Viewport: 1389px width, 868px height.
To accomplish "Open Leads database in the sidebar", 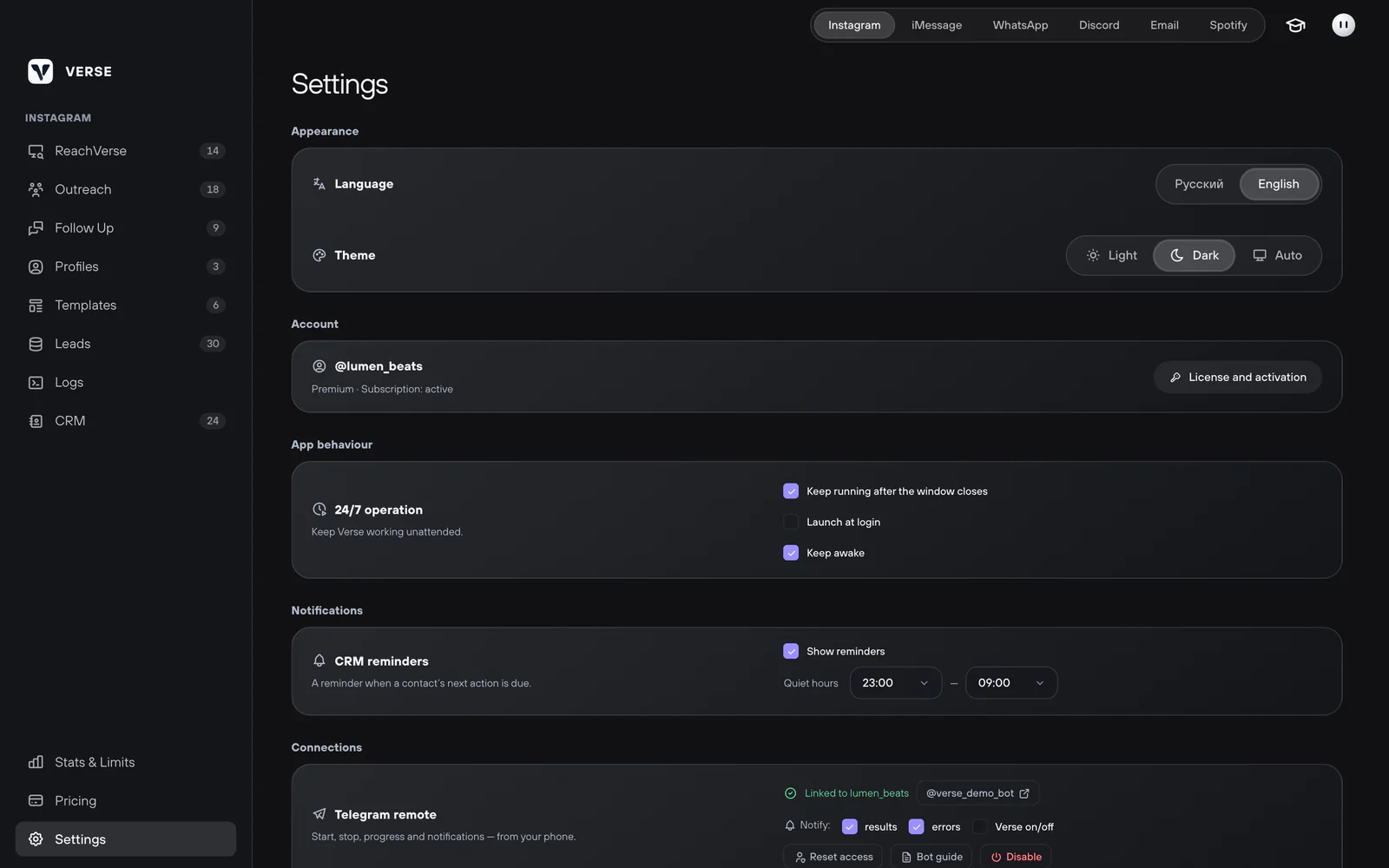I will tap(126, 344).
